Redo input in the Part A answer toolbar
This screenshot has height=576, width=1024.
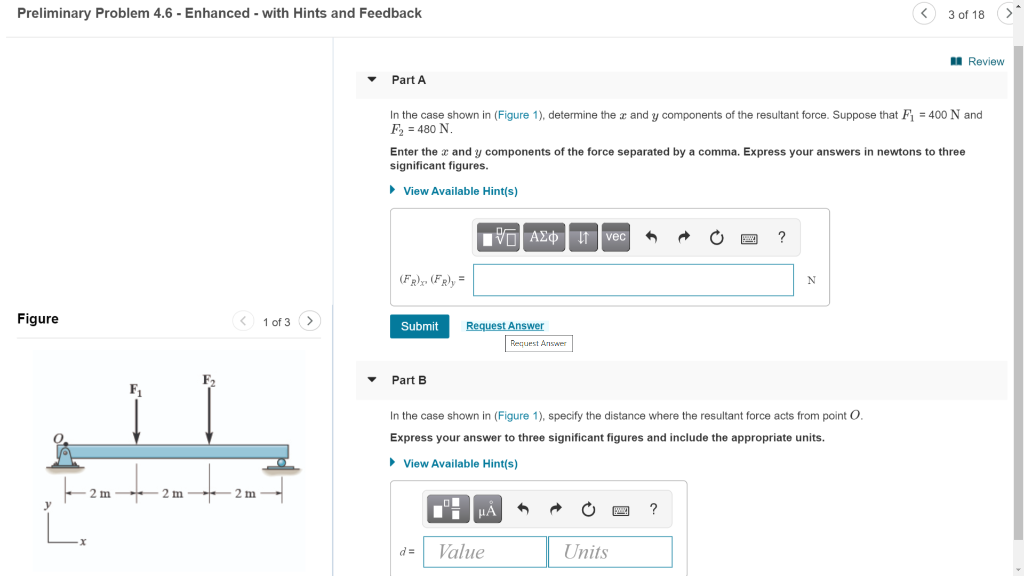click(686, 237)
